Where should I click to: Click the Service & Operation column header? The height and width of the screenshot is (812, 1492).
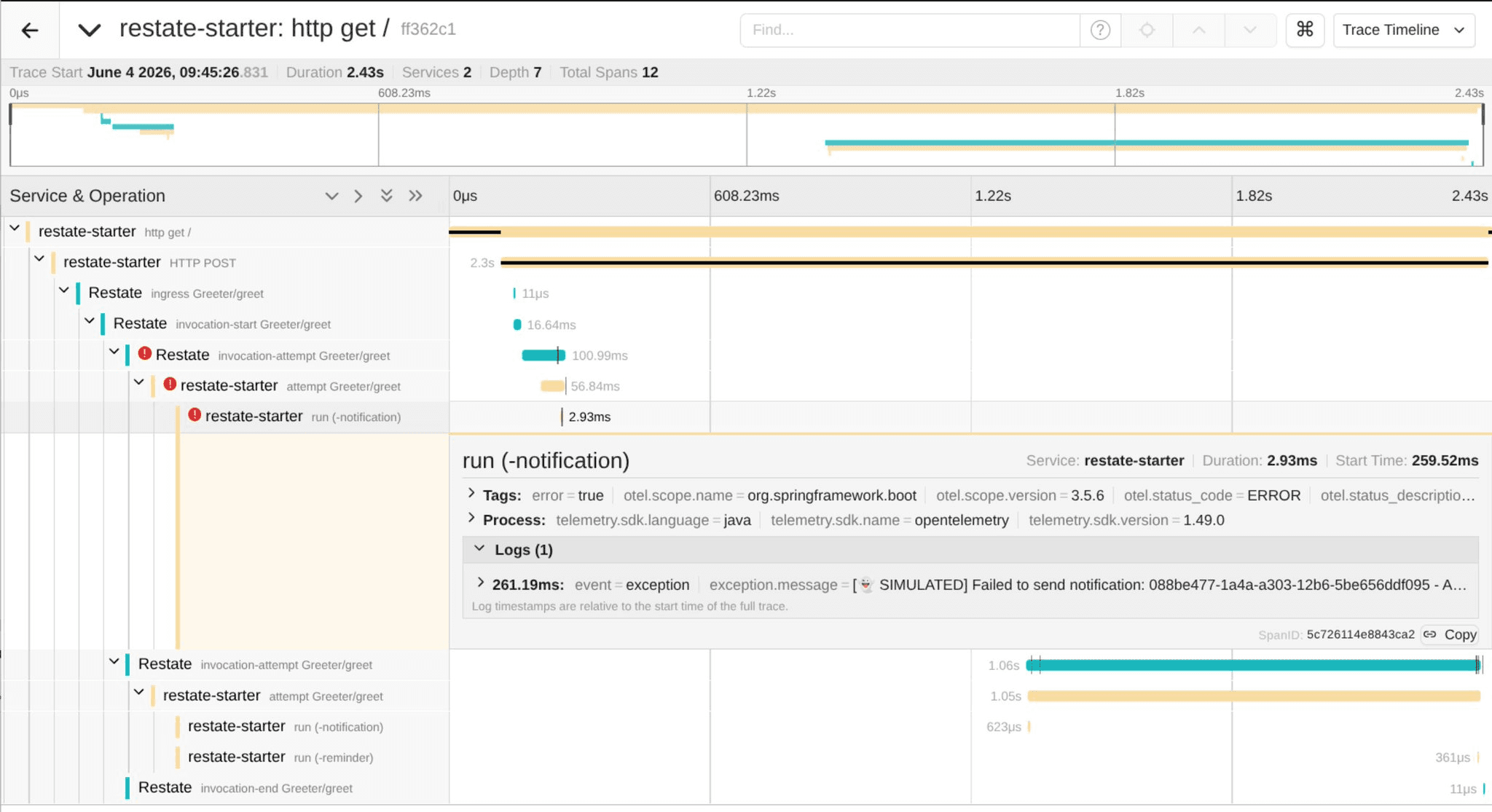pyautogui.click(x=87, y=196)
